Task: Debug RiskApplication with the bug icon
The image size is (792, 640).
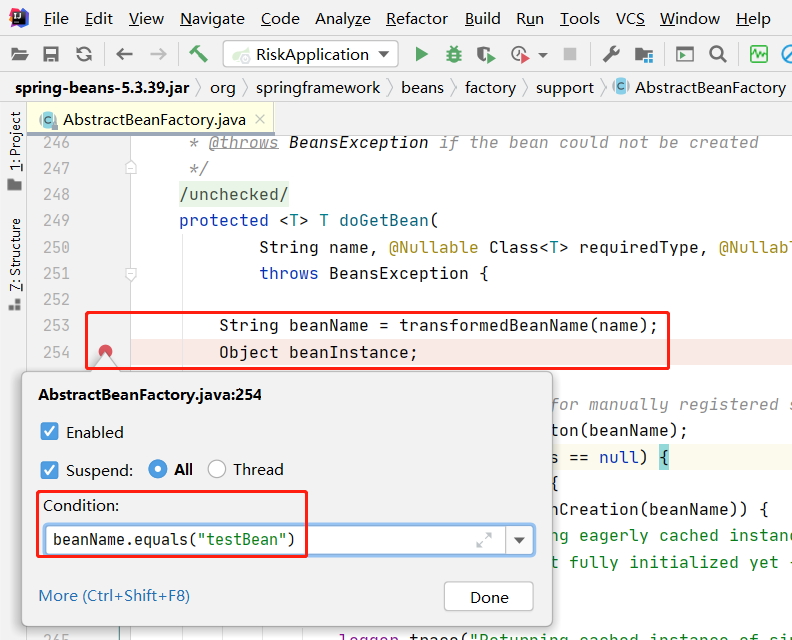Action: coord(454,54)
